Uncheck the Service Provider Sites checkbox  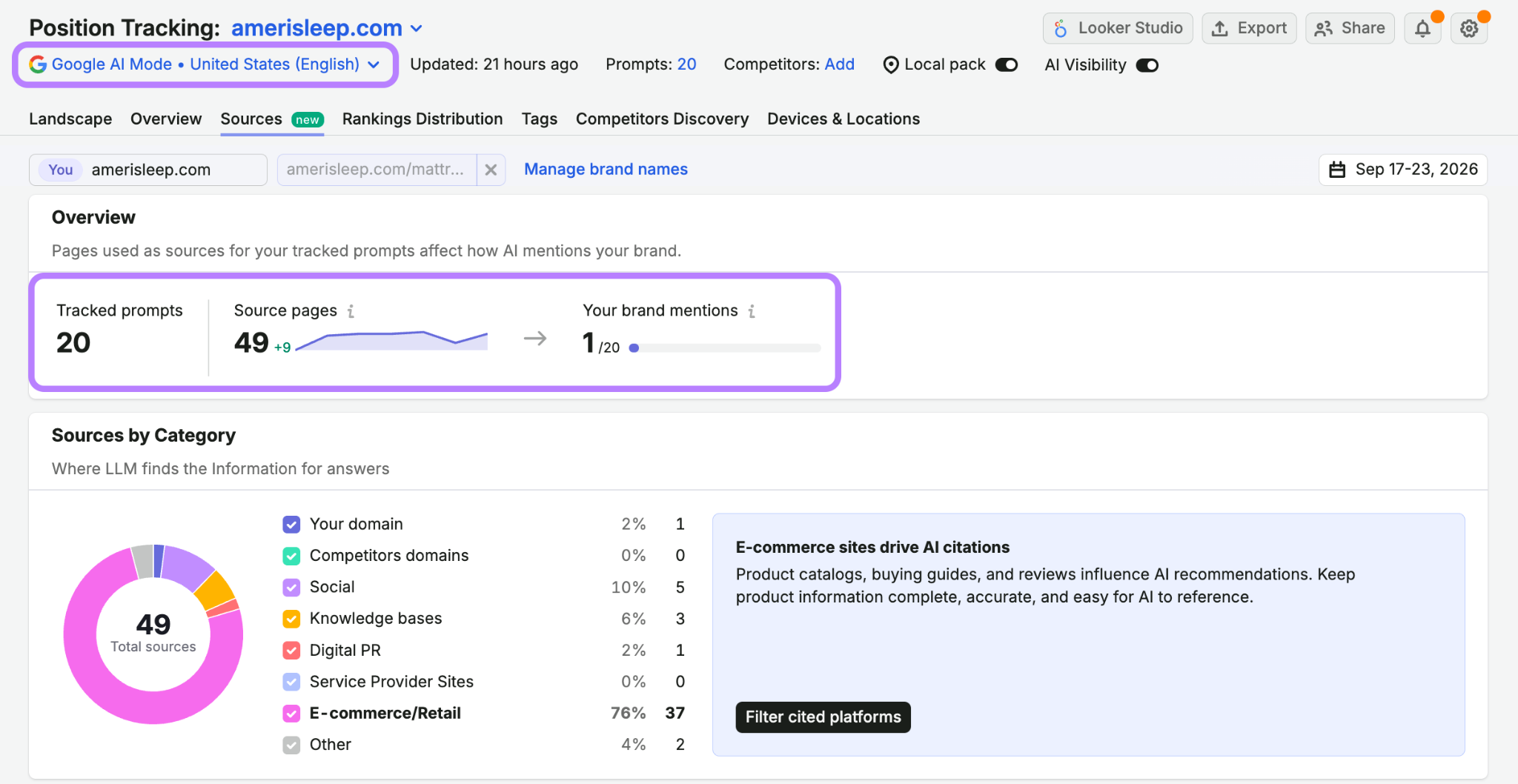(x=291, y=682)
